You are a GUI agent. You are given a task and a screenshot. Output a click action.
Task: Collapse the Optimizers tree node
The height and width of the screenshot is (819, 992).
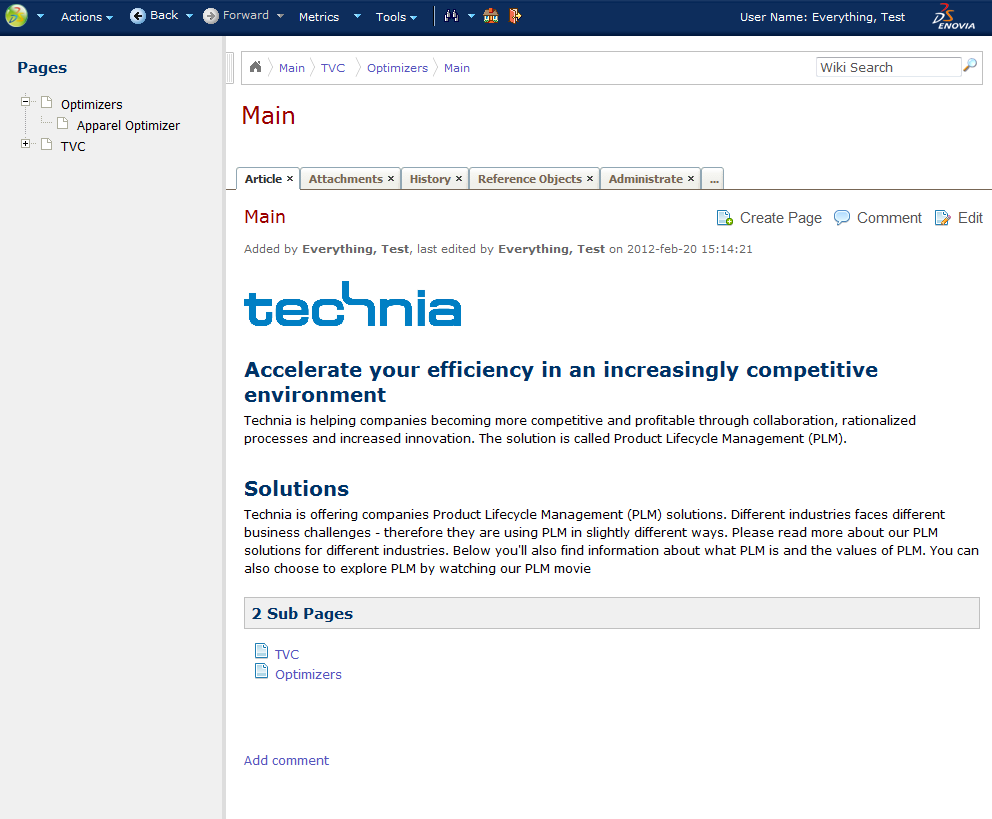(26, 102)
